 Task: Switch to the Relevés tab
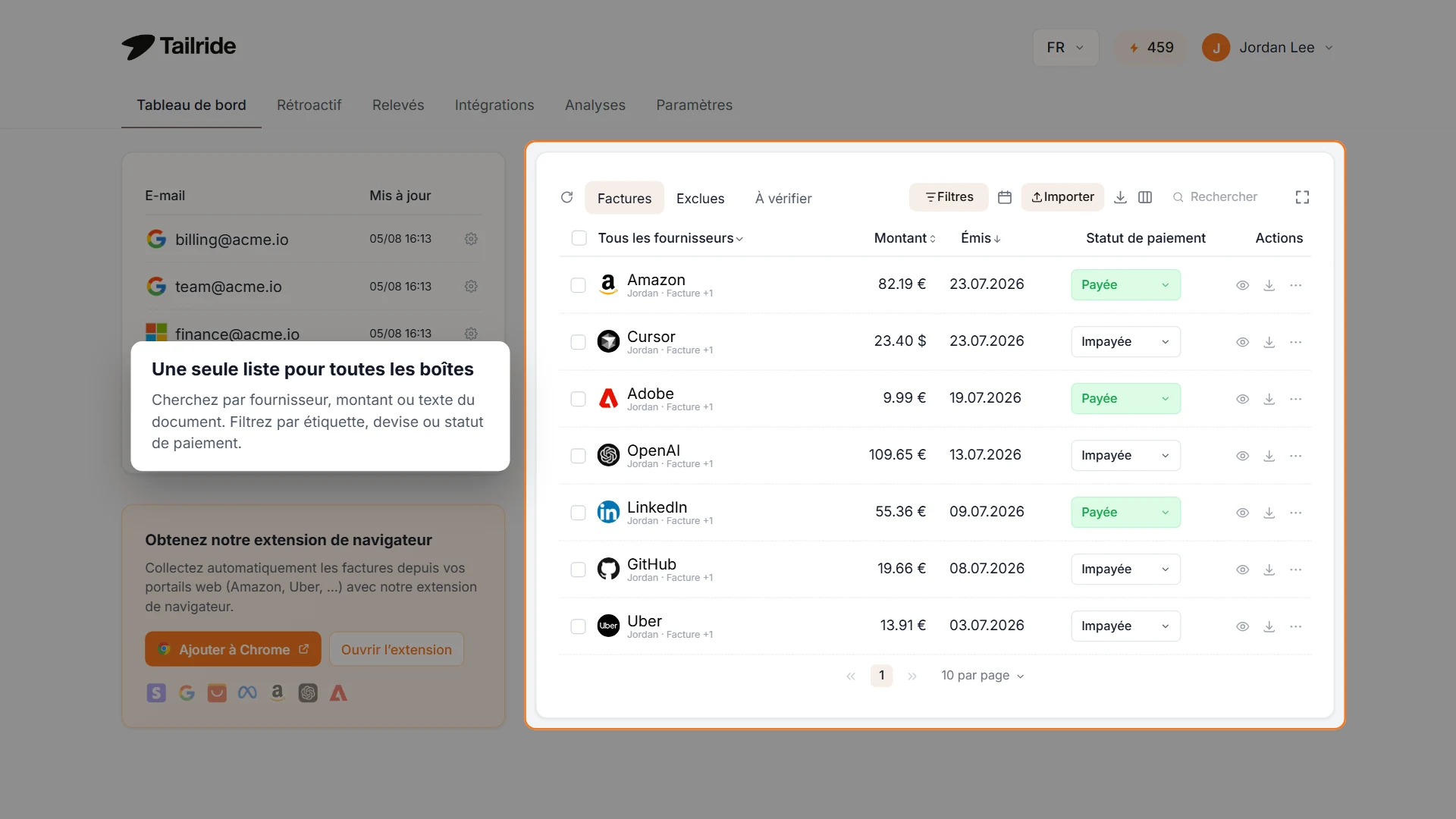(398, 105)
